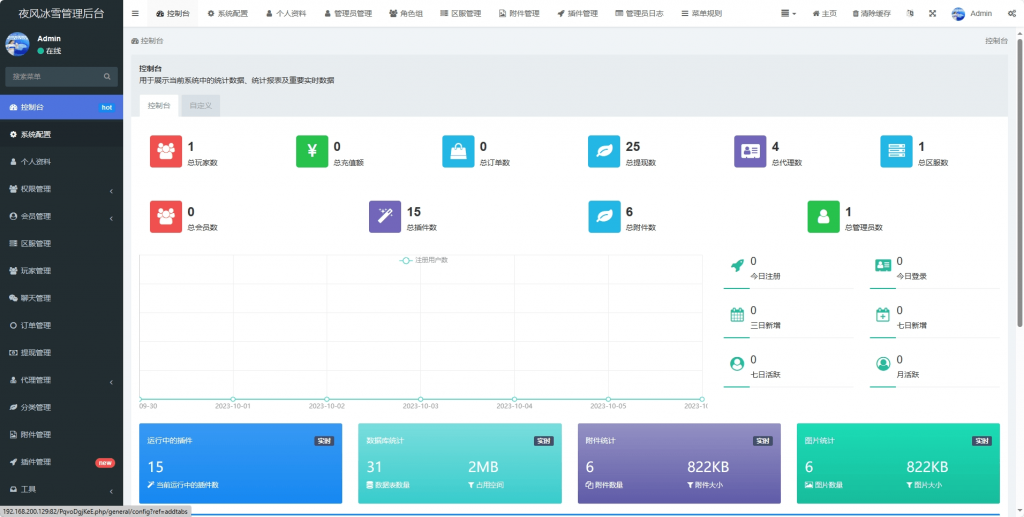Click the server icon for 总区服数

coord(897,151)
